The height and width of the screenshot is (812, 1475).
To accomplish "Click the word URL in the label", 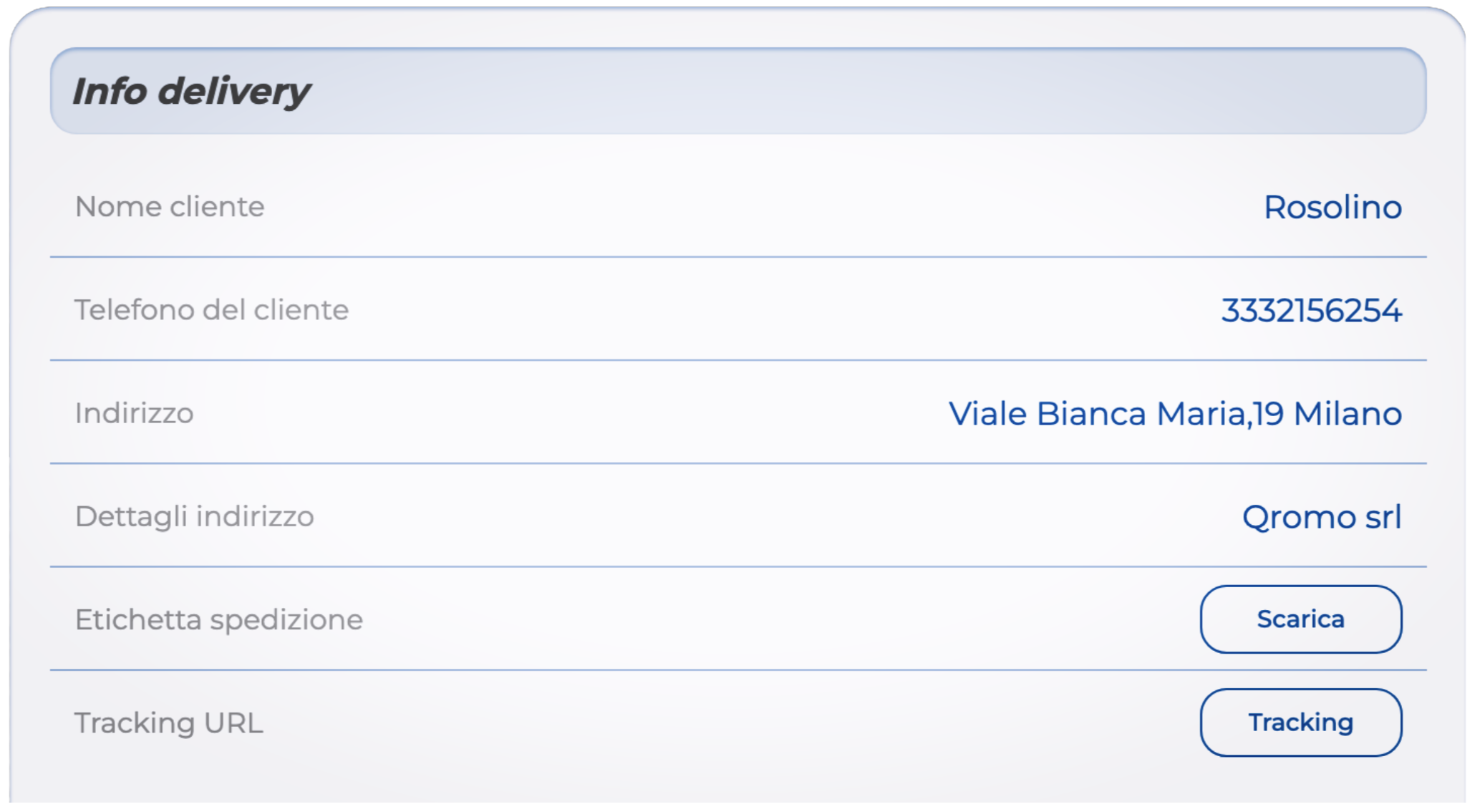I will [x=233, y=722].
